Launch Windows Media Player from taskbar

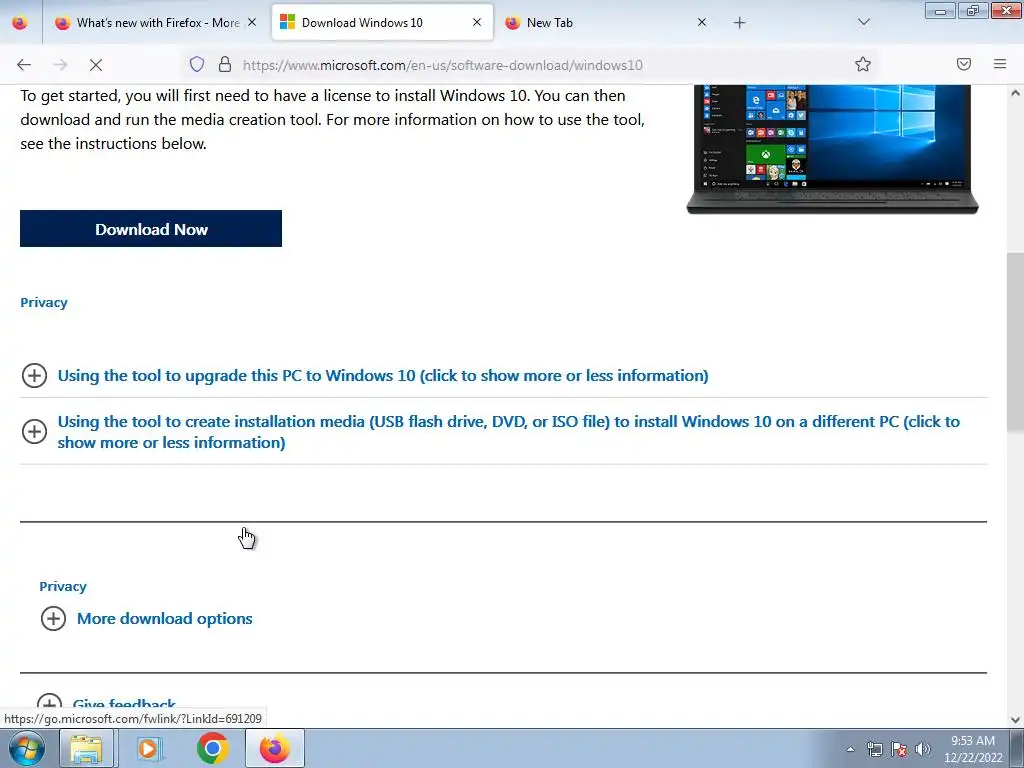click(149, 748)
